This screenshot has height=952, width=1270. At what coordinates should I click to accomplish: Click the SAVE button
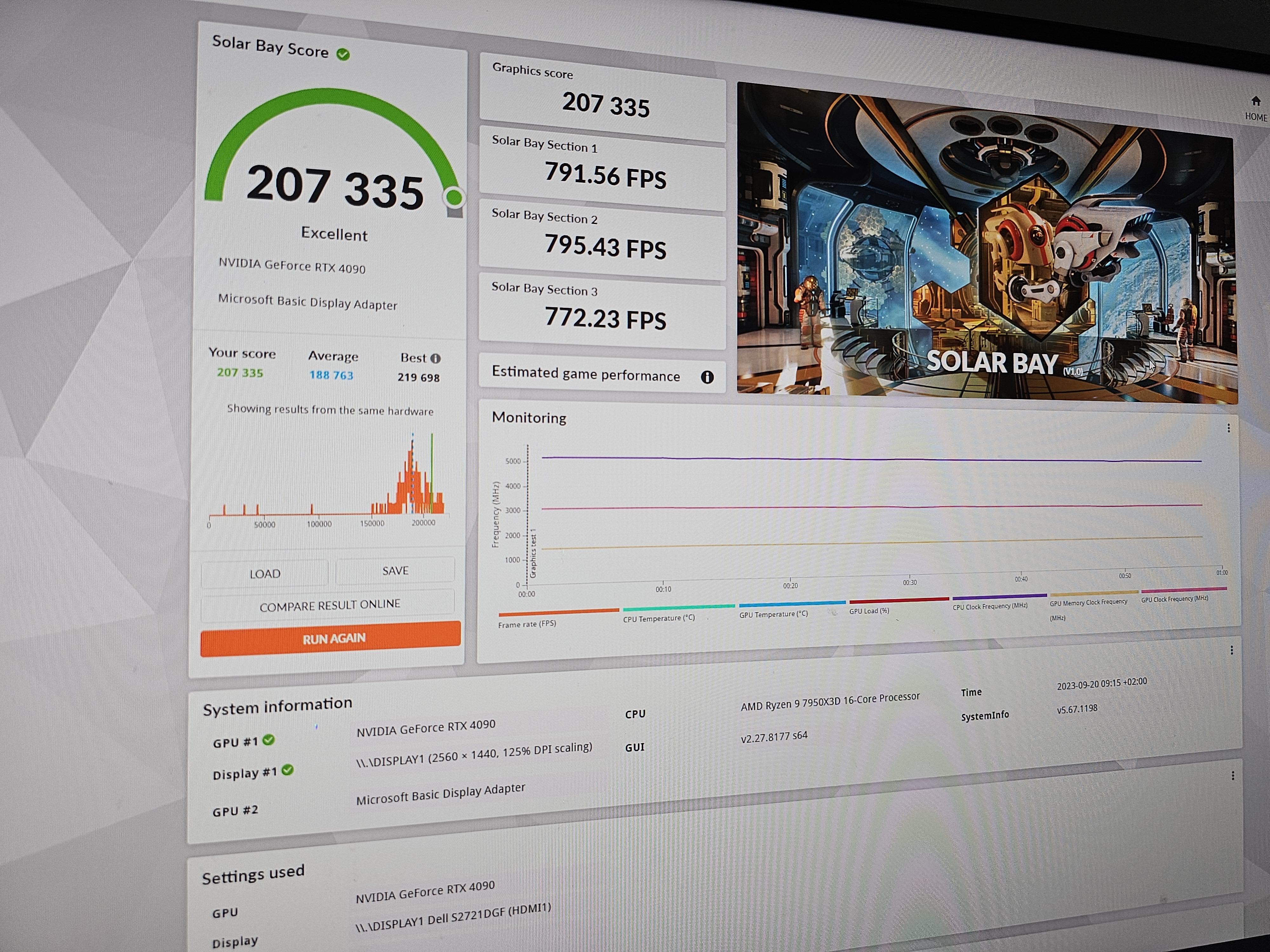(x=395, y=570)
